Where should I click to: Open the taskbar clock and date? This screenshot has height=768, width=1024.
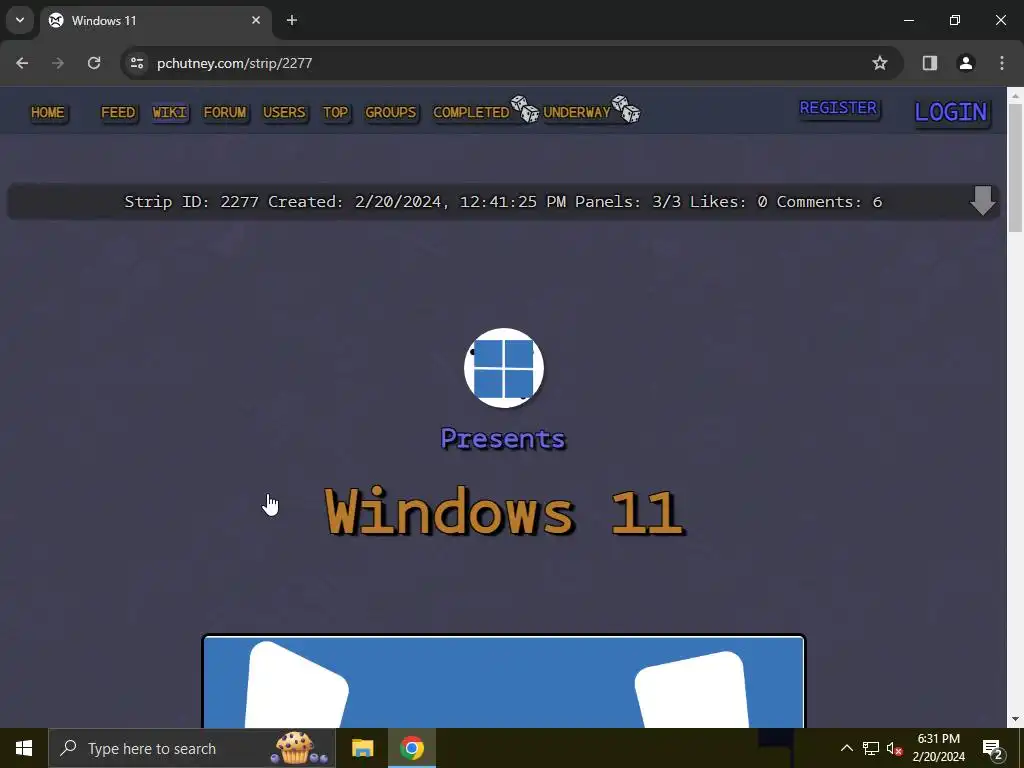[x=938, y=748]
